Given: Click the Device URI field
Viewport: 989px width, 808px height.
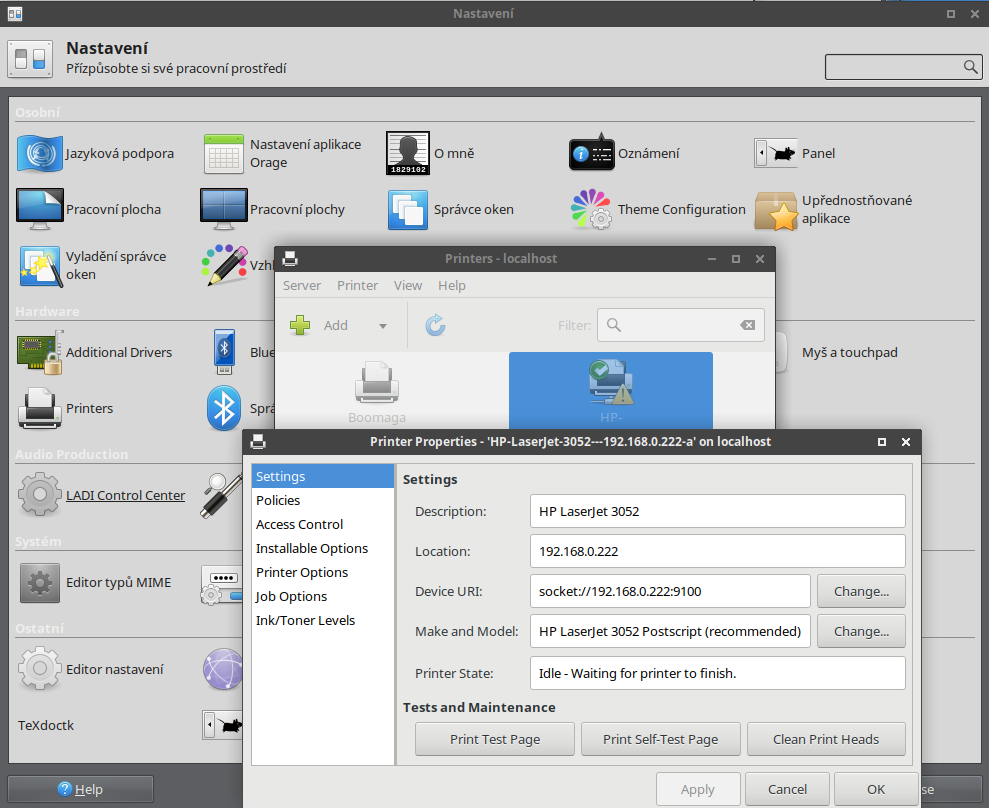Looking at the screenshot, I should (x=670, y=591).
